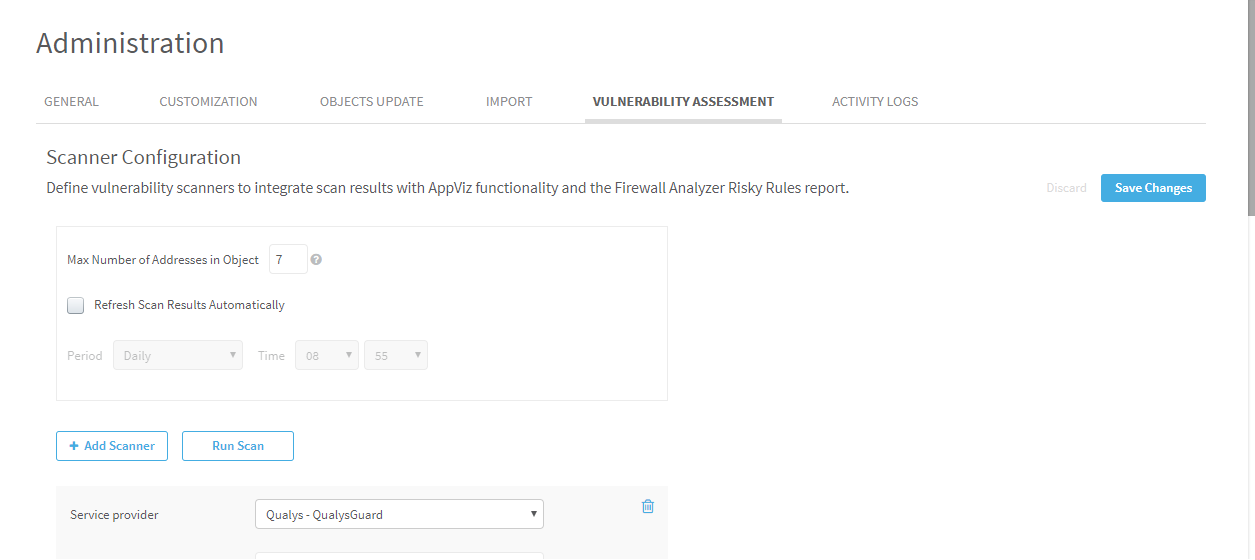Expand the Time minute dropdown showing 55
The width and height of the screenshot is (1255, 560).
pos(396,356)
